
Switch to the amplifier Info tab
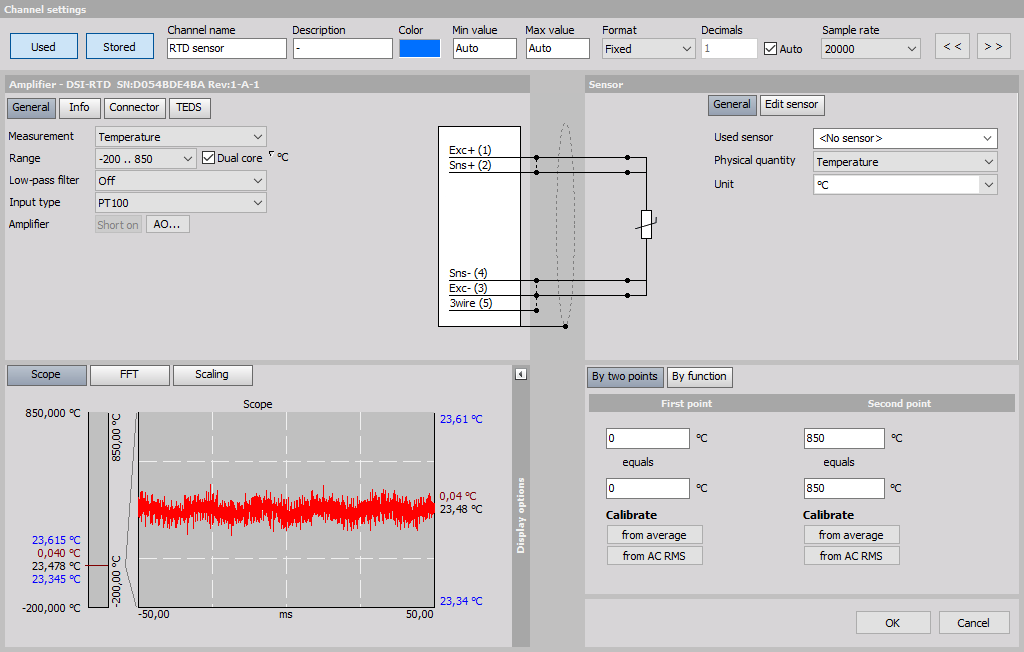pos(80,107)
